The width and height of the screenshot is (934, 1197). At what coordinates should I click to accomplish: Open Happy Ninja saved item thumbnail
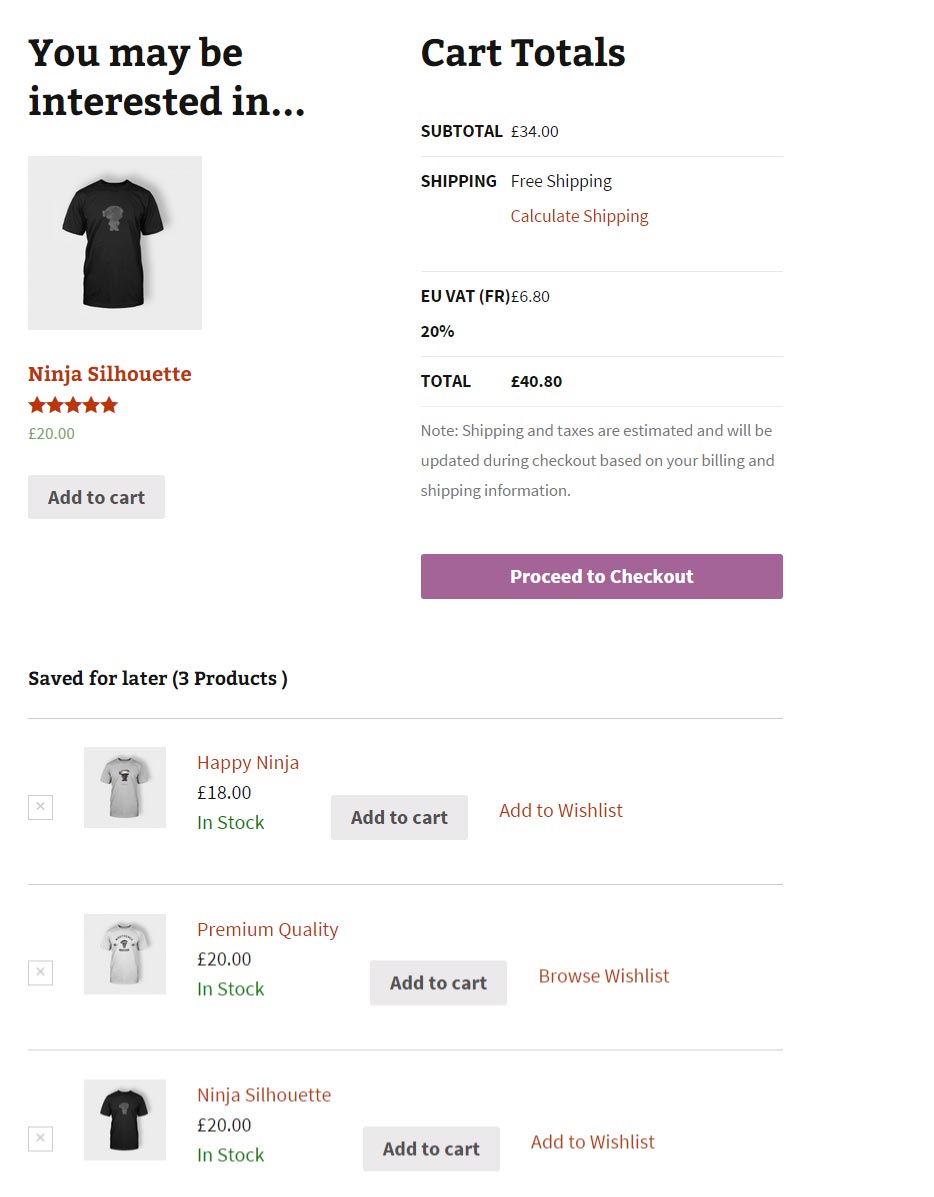[125, 787]
